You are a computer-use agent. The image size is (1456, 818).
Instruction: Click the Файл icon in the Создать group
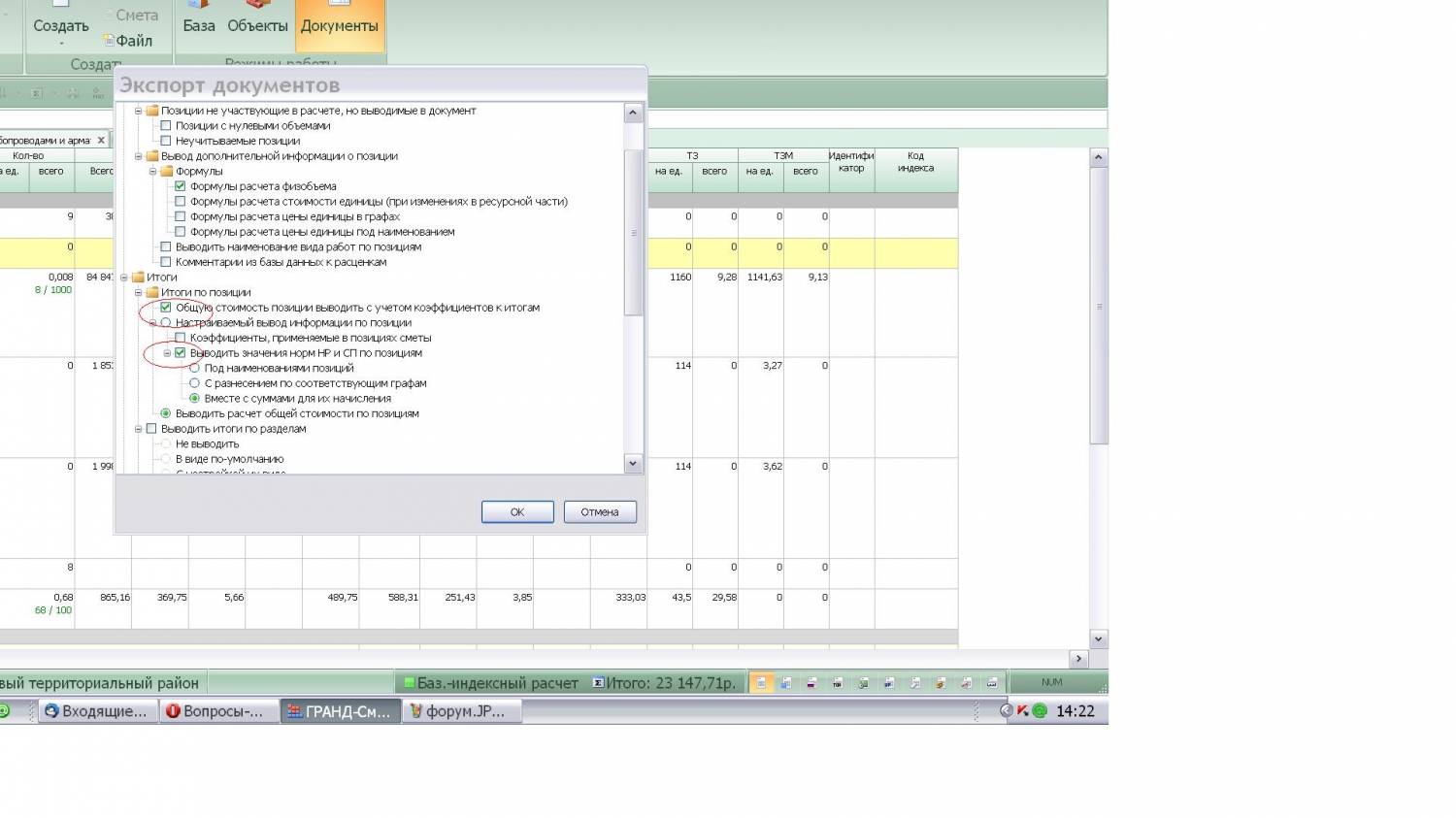tap(109, 41)
